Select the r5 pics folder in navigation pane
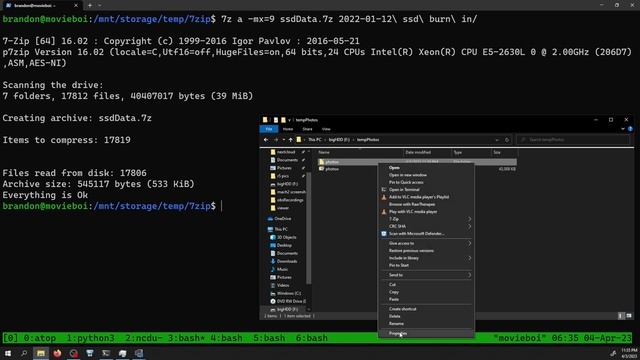The width and height of the screenshot is (640, 360). 282,176
